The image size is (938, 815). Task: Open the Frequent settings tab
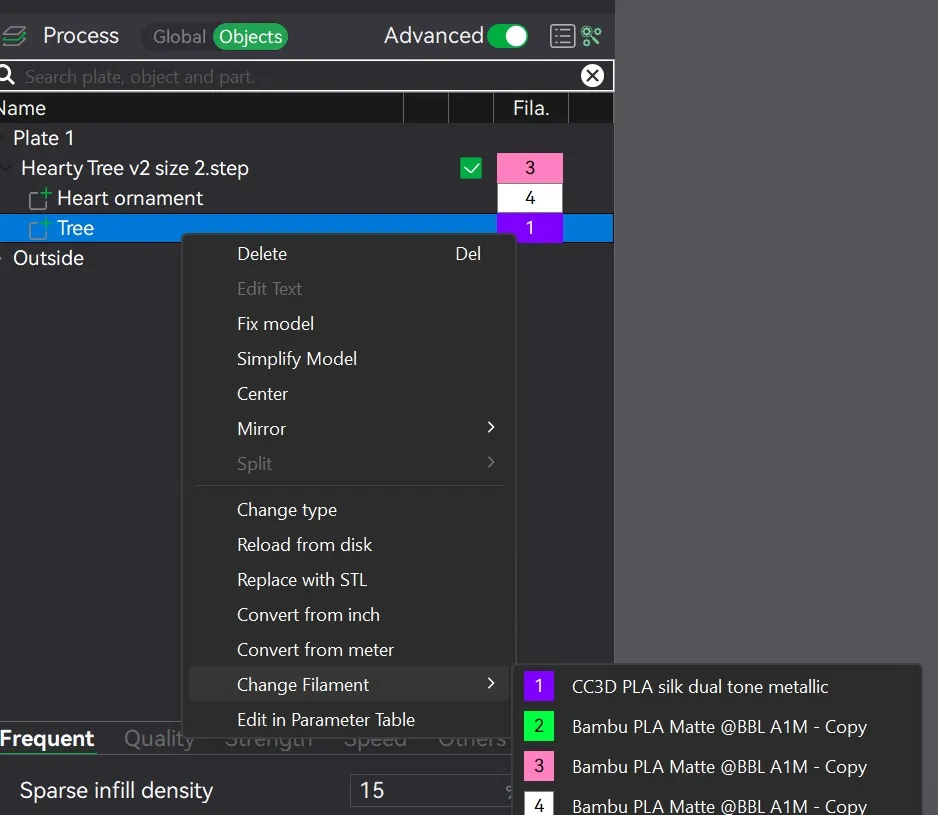coord(47,739)
